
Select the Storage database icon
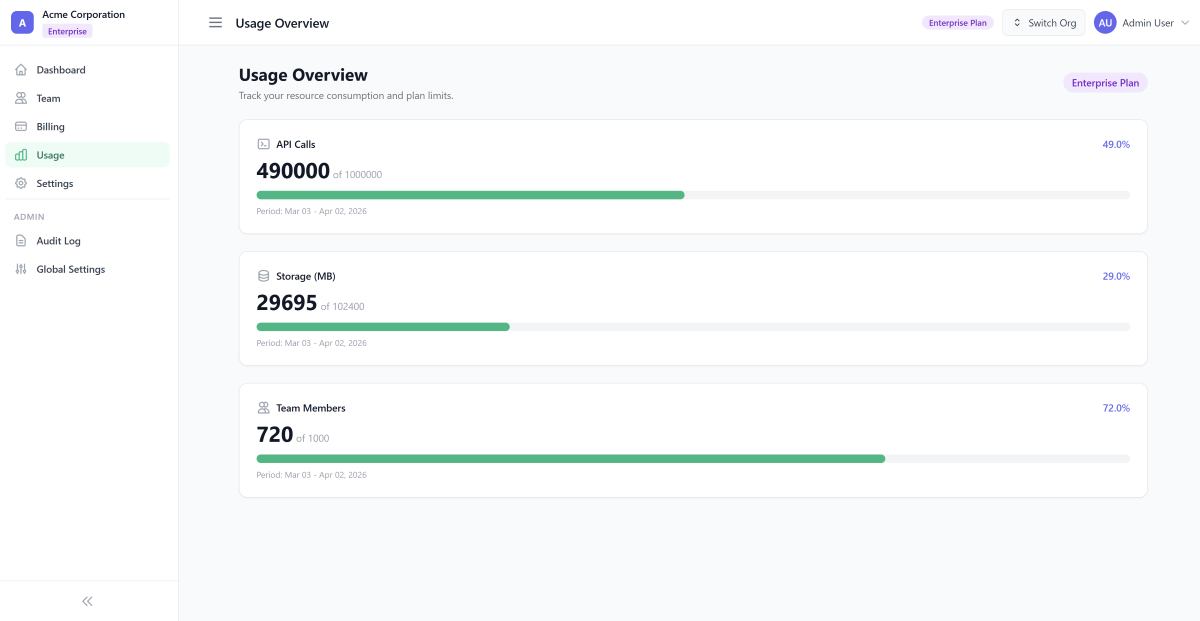(263, 275)
